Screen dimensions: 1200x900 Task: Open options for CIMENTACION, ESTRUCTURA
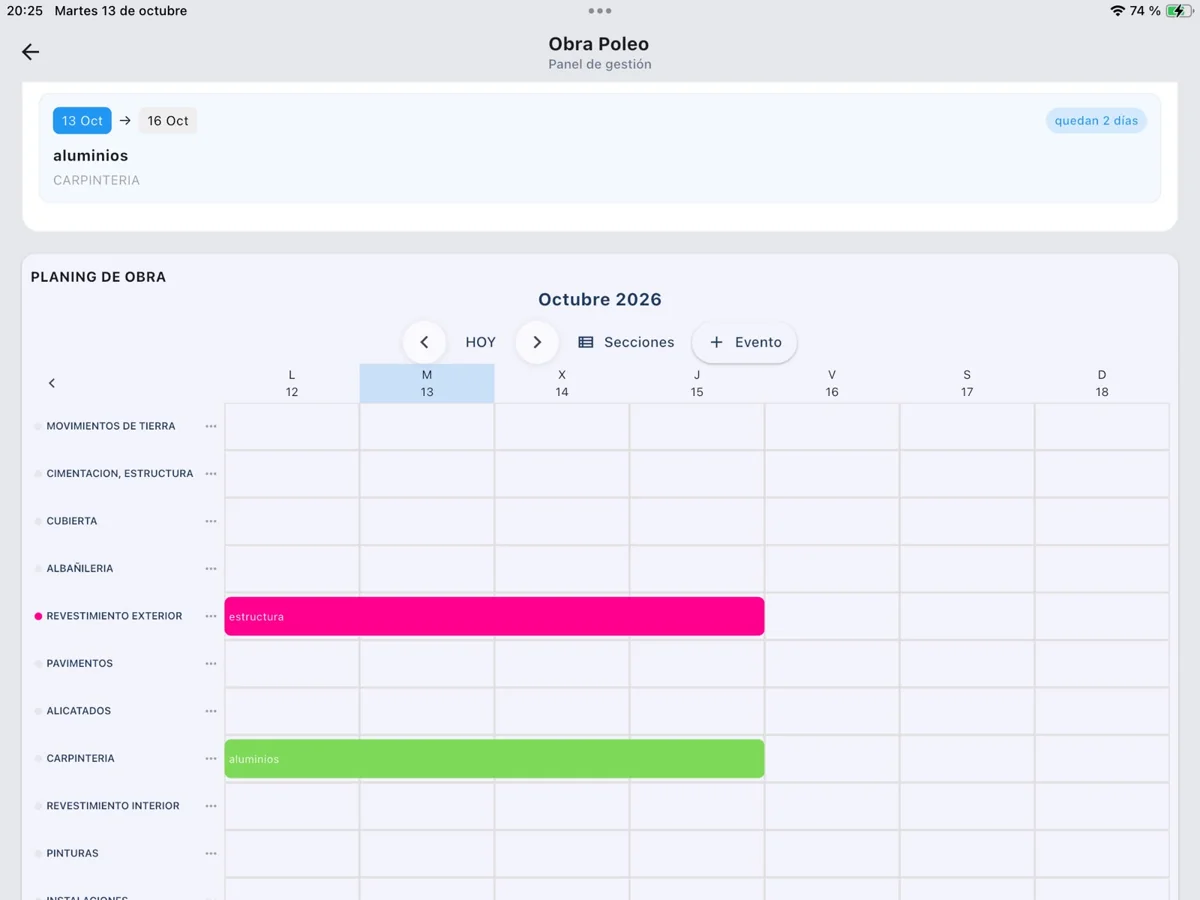[x=211, y=474]
